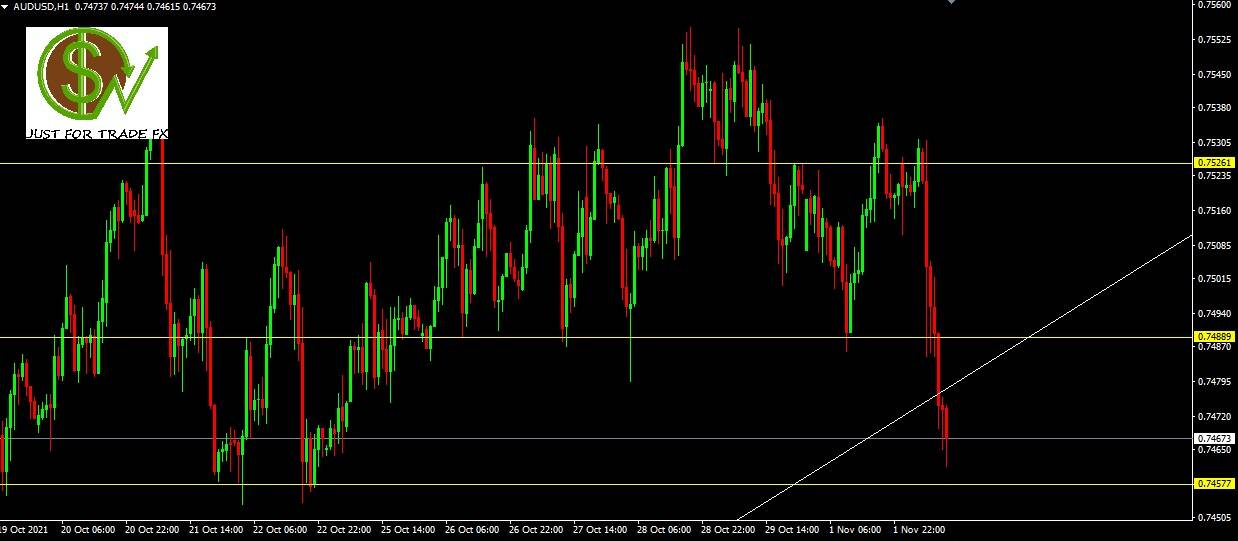Click the 26 Oct 06:00 time label
This screenshot has width=1238, height=541.
click(x=472, y=529)
